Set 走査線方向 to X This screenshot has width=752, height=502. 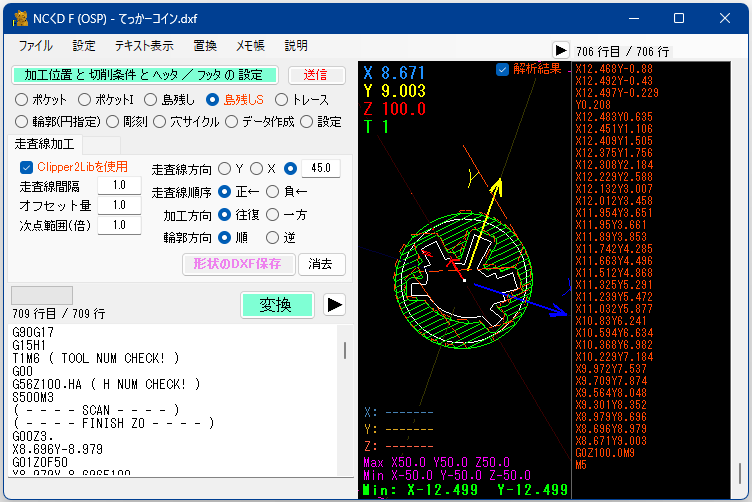[x=257, y=169]
